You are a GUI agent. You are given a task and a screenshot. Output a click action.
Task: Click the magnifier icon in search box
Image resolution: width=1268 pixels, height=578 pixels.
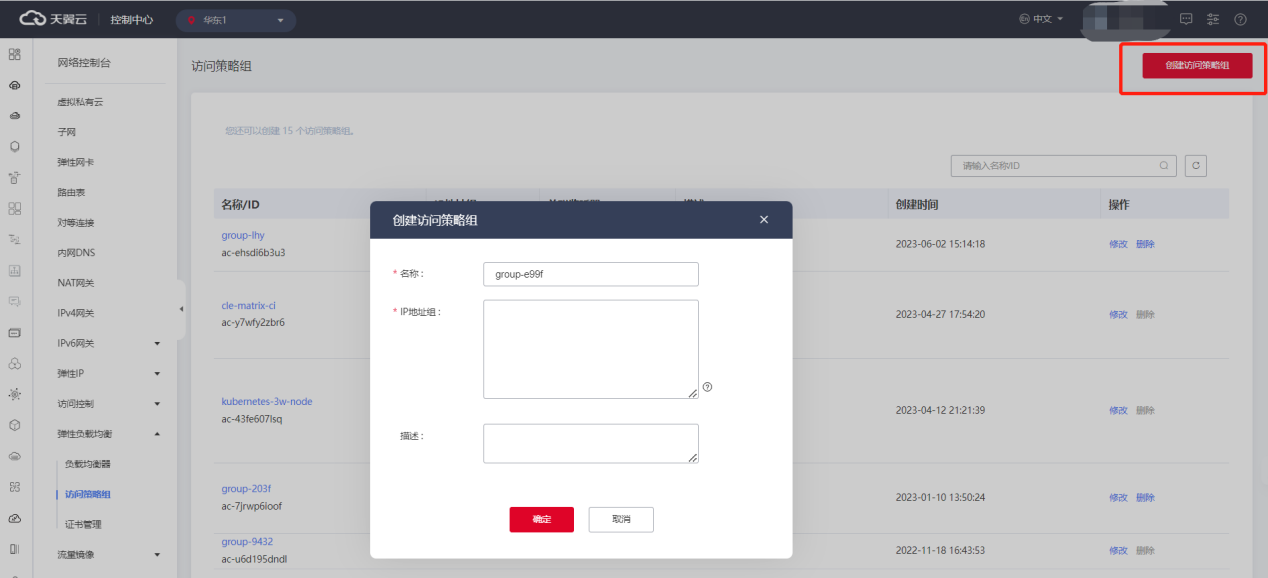pos(1164,166)
